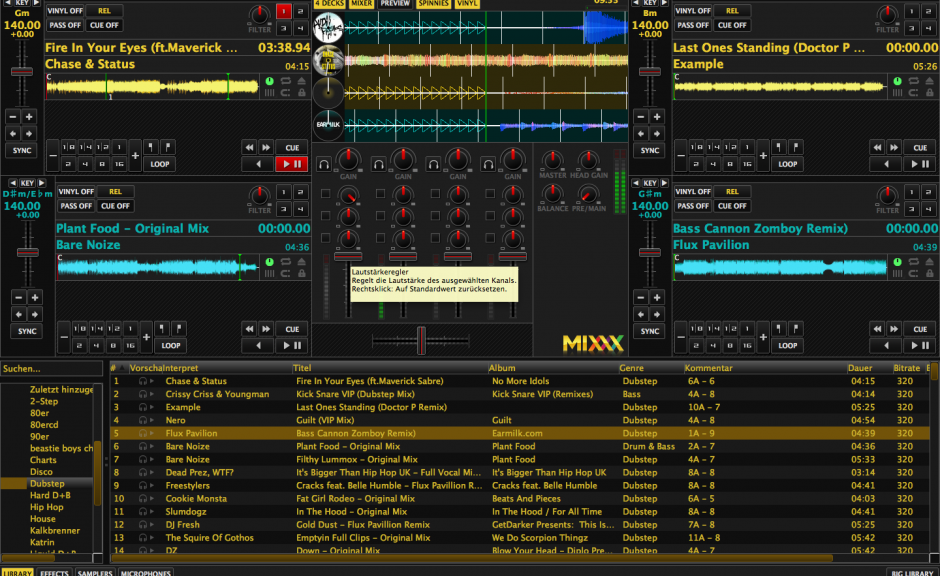This screenshot has height=576, width=940.
Task: Click the loop-in marker icon on Deck 1
Action: point(151,147)
